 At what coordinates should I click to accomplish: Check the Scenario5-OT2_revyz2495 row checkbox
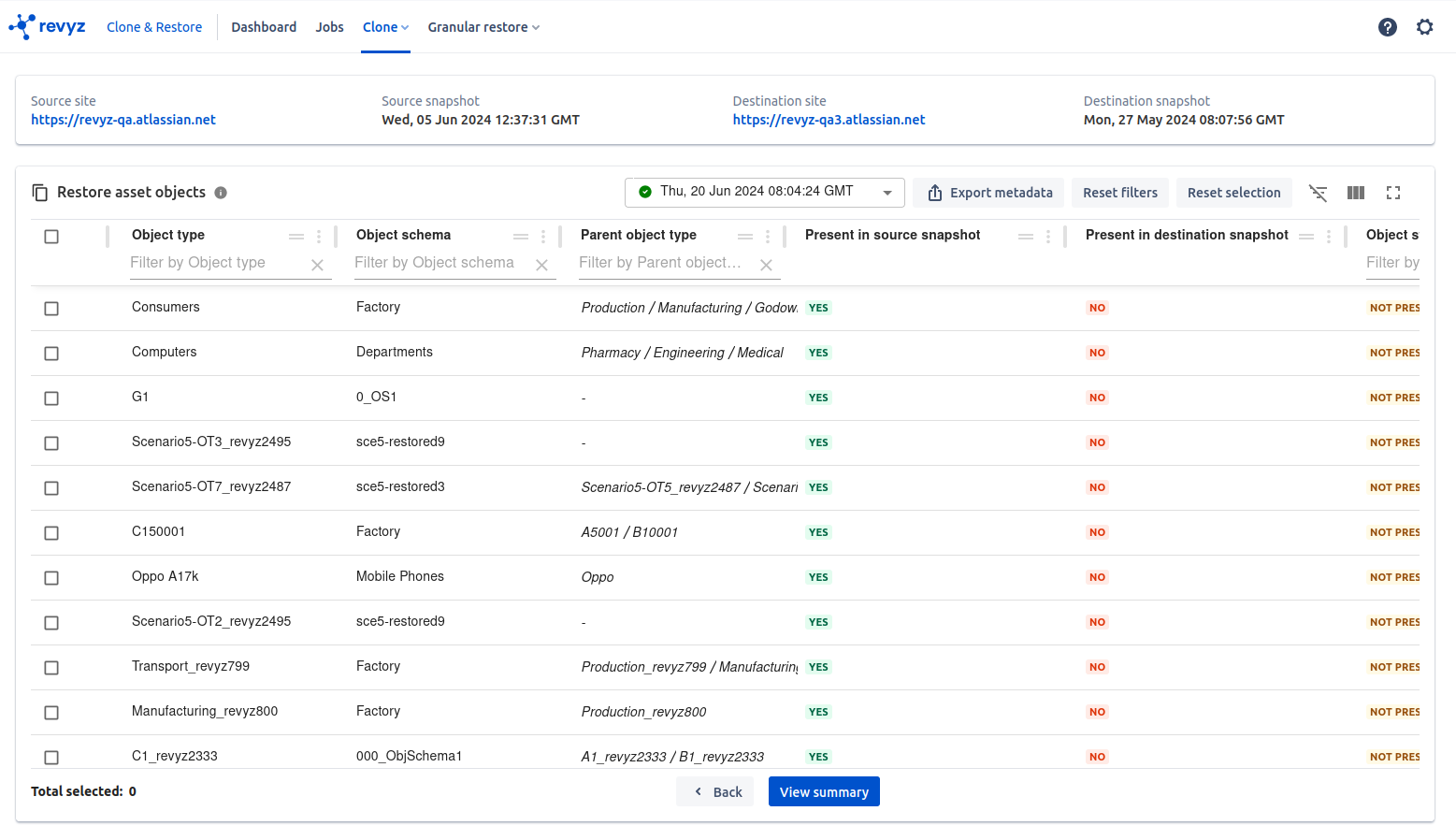click(51, 623)
